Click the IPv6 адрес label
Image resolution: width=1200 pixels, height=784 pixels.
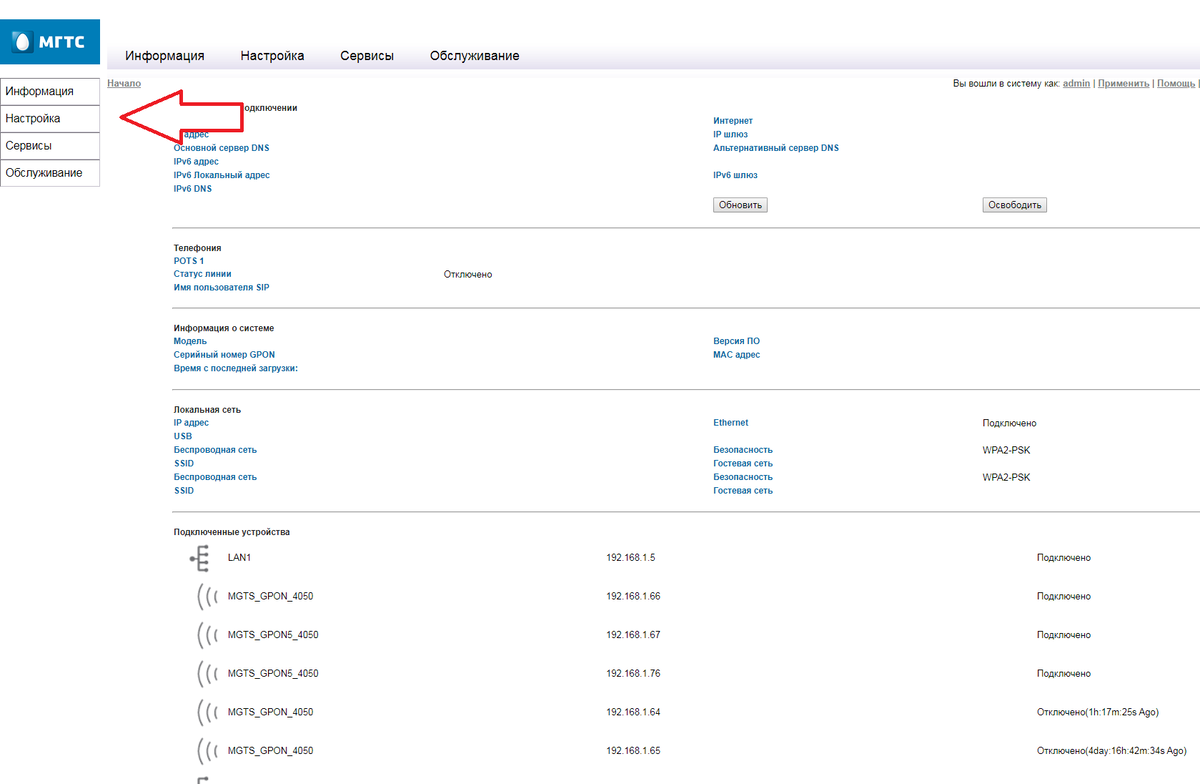click(196, 161)
